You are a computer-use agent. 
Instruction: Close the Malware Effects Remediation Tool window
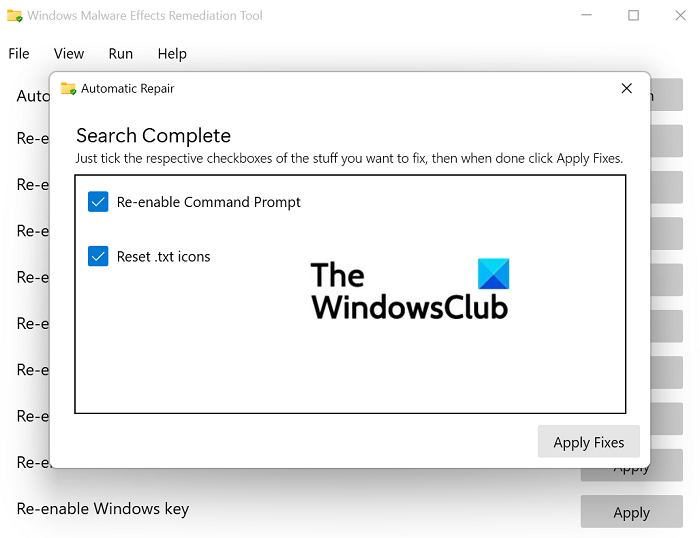pyautogui.click(x=680, y=15)
